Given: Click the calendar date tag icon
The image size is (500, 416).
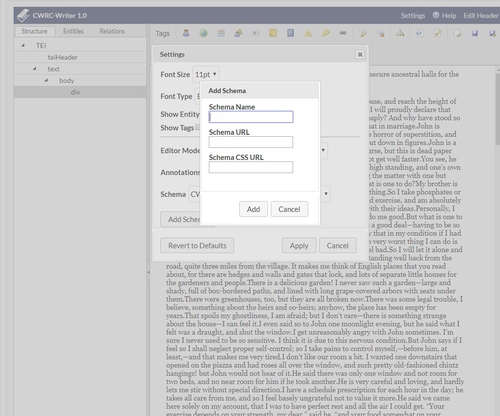Looking at the screenshot, I should coord(221,33).
